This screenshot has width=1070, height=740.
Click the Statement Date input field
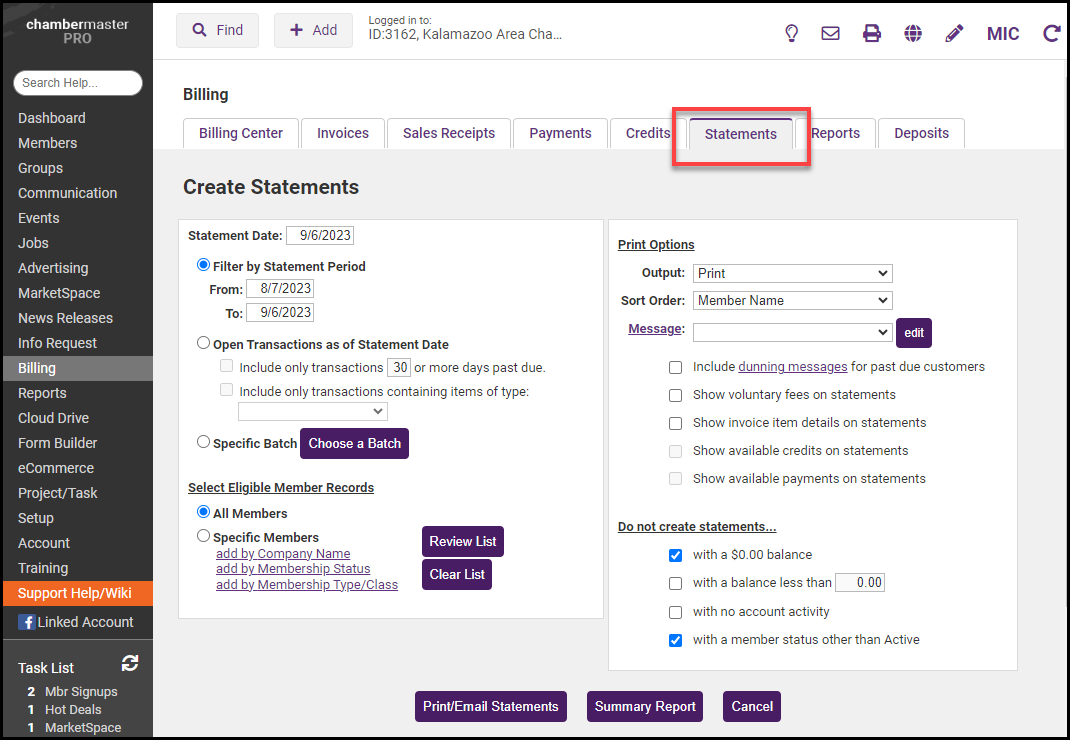click(x=320, y=236)
